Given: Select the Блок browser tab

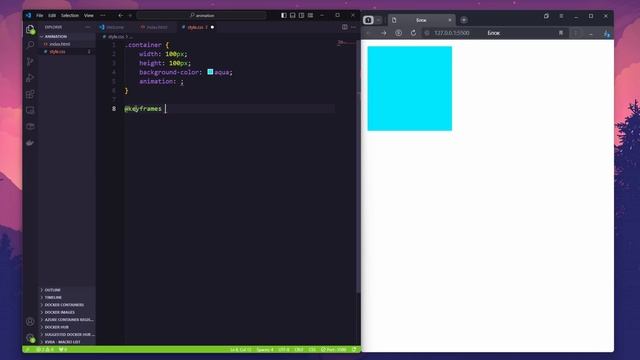Looking at the screenshot, I should tap(421, 20).
